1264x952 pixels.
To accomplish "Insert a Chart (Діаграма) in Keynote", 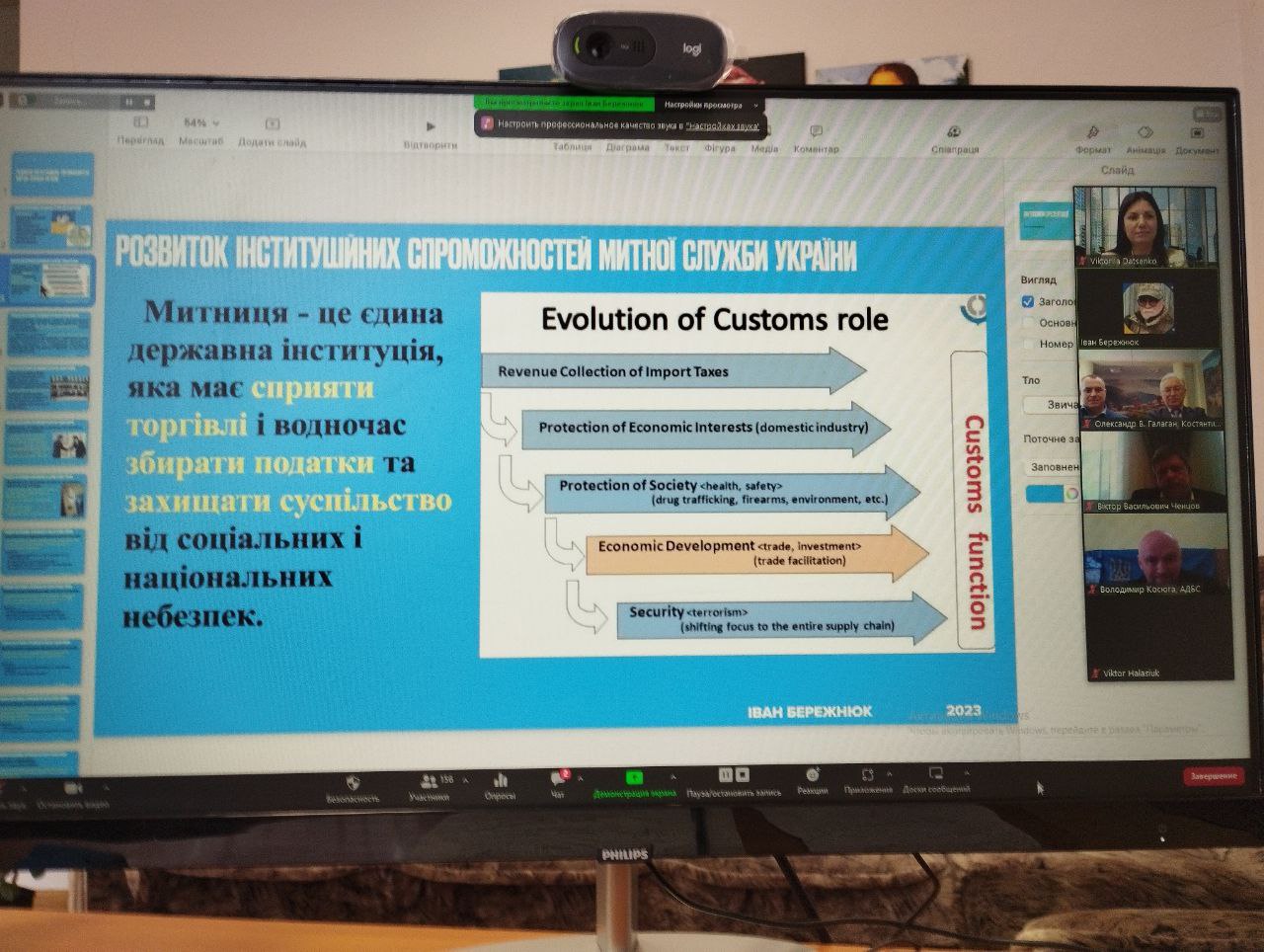I will [627, 147].
